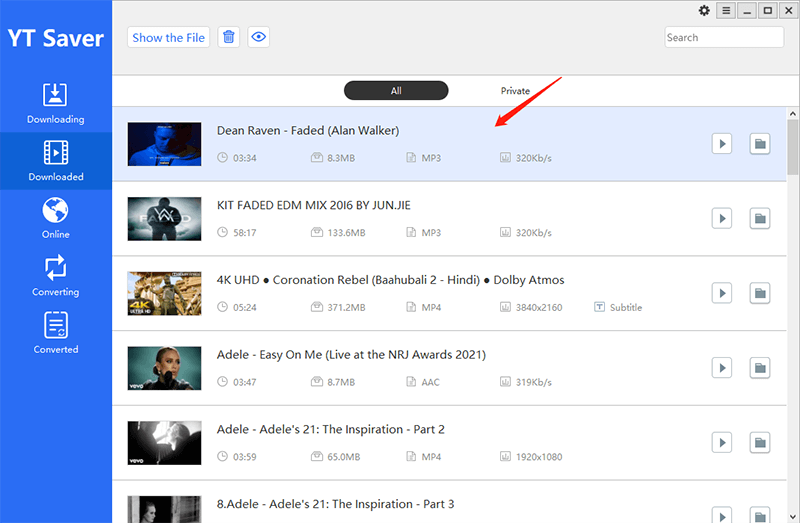
Task: Select title KIT FADED EDM MIX 2016
Action: point(313,205)
